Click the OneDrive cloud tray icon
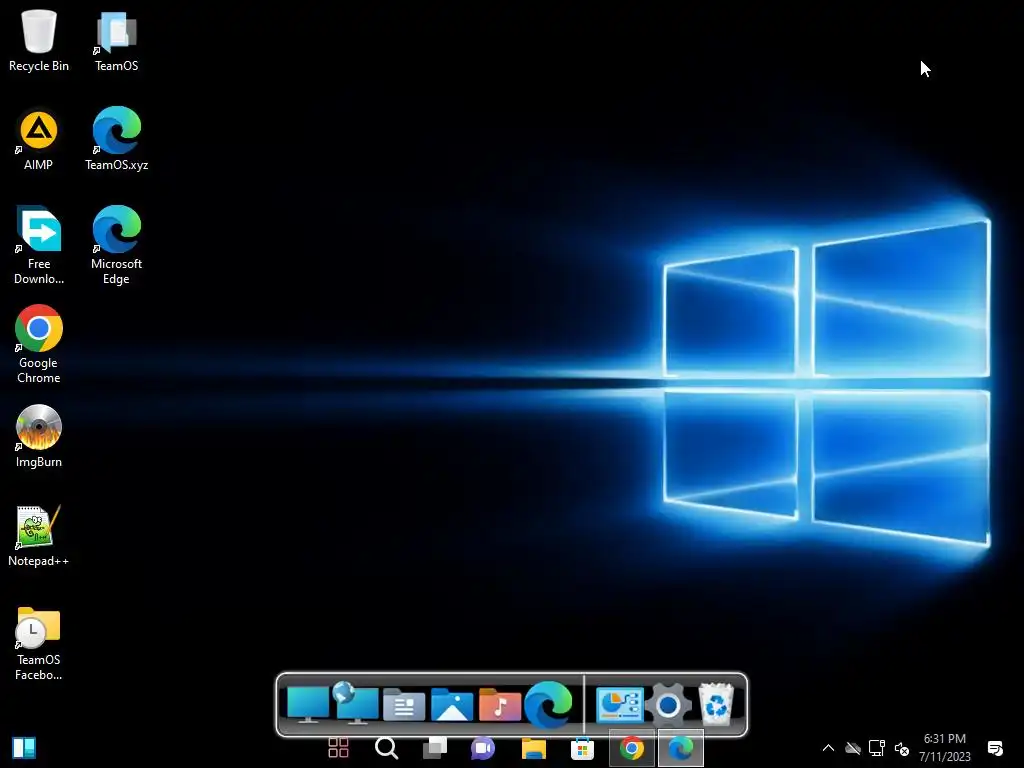Screen dimensions: 1024x768 (x=852, y=748)
